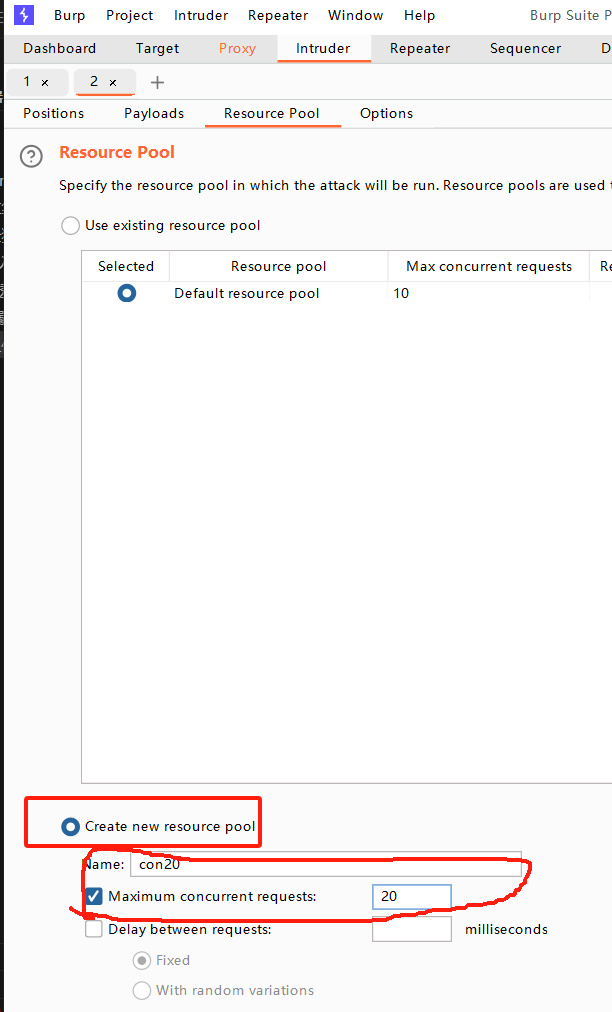612x1012 pixels.
Task: Go to the Dashboard tab
Action: pos(60,48)
